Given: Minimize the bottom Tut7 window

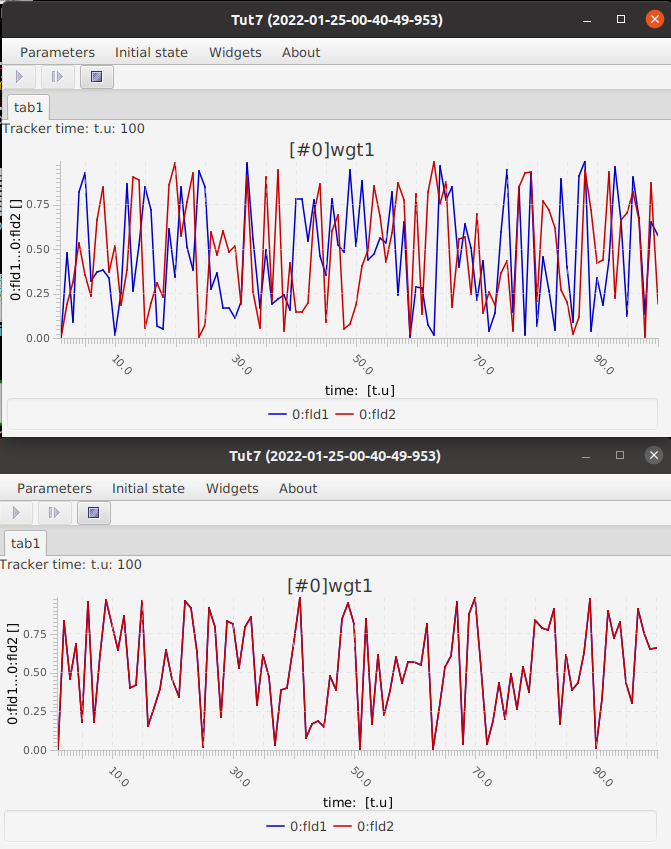Looking at the screenshot, I should pyautogui.click(x=585, y=455).
